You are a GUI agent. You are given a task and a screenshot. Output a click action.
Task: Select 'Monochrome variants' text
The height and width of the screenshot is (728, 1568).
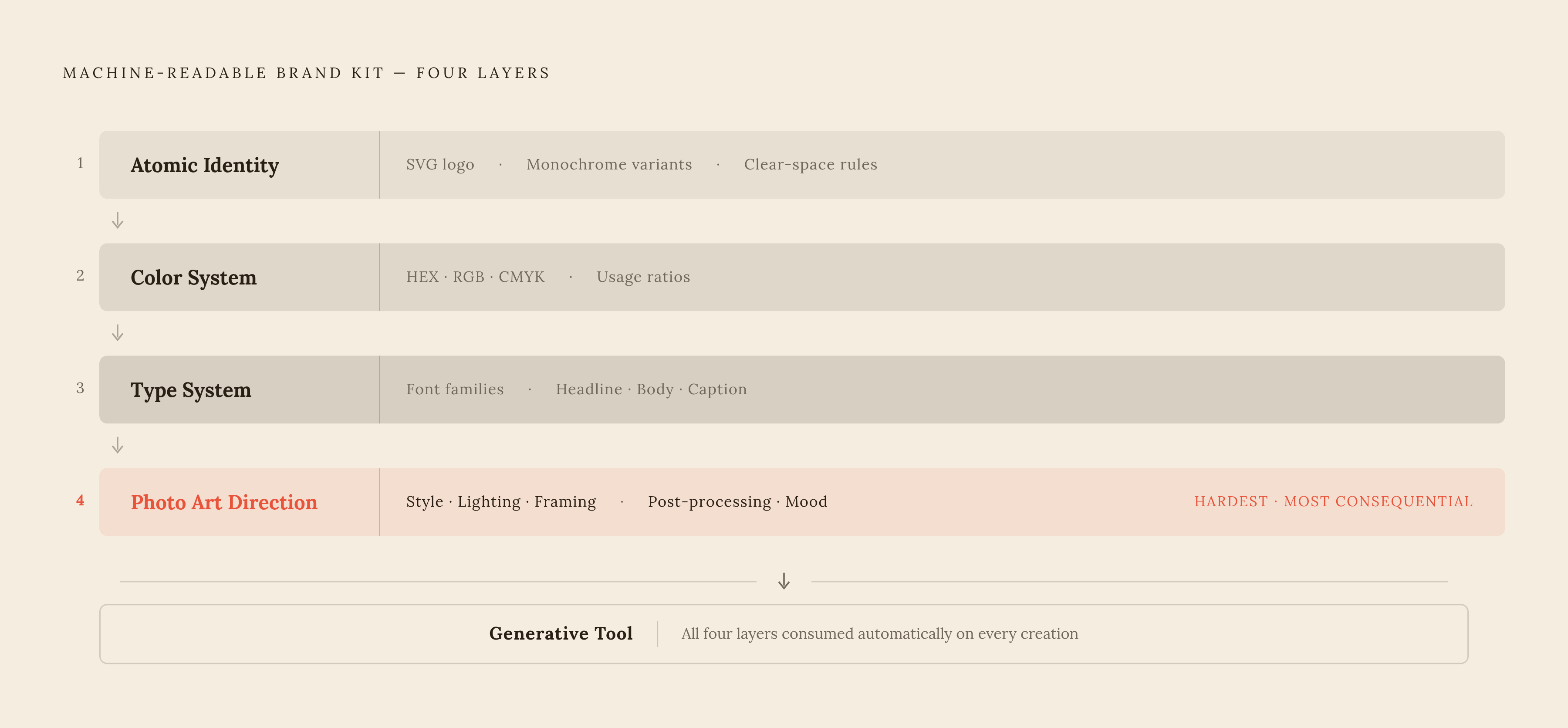pos(609,164)
